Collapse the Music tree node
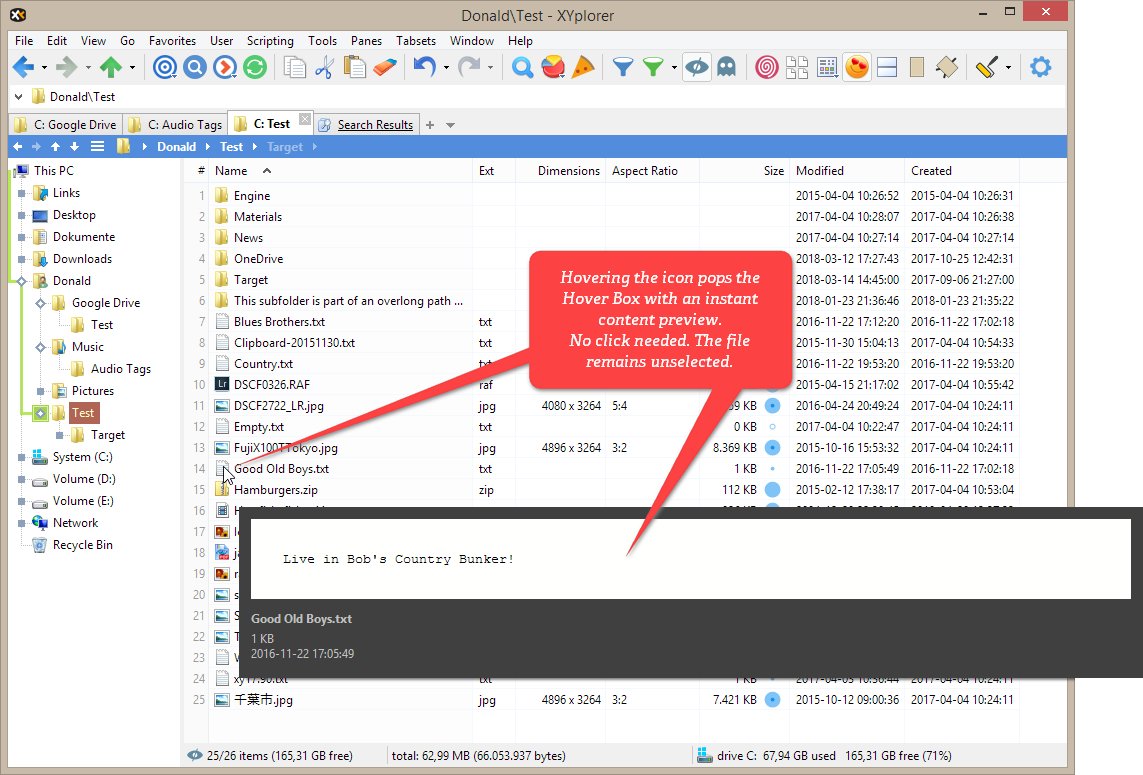Screen dimensions: 1143x775 coord(40,347)
